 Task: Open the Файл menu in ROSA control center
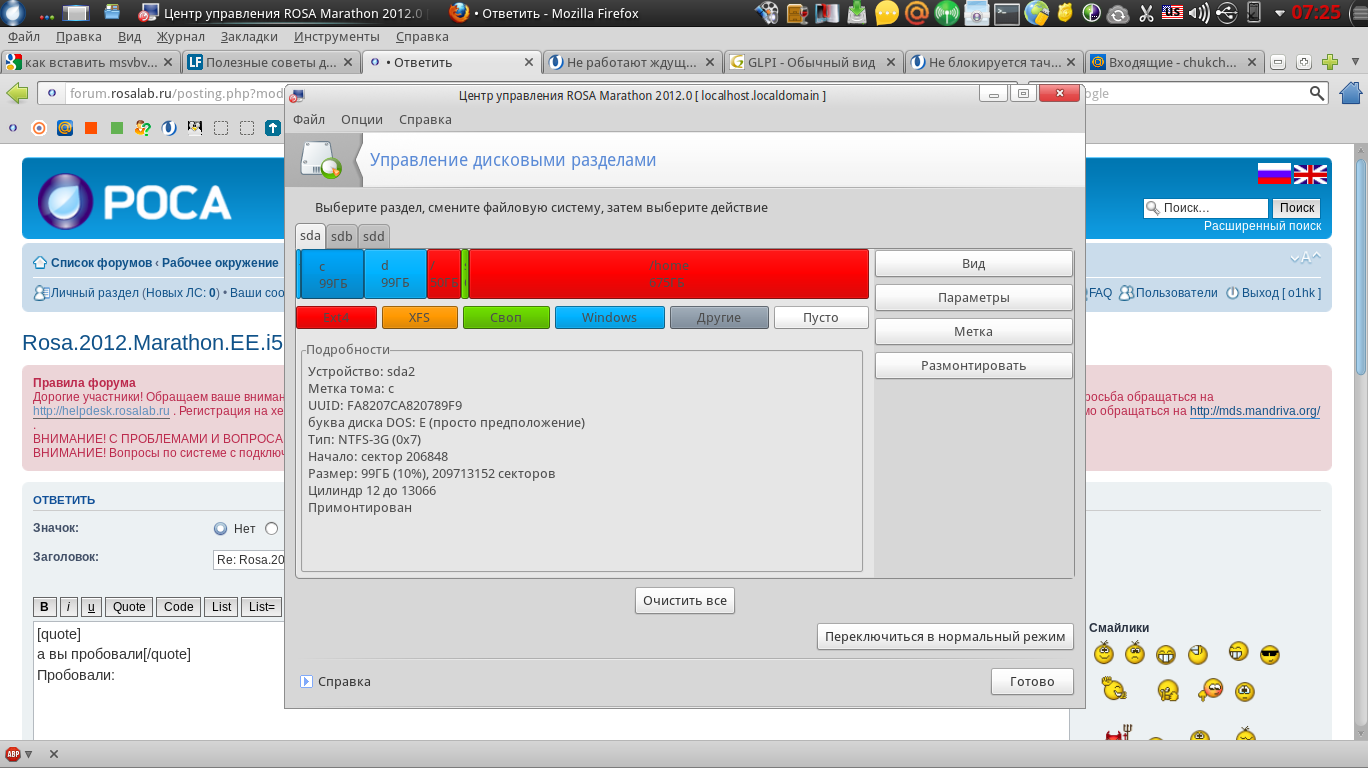coord(309,119)
